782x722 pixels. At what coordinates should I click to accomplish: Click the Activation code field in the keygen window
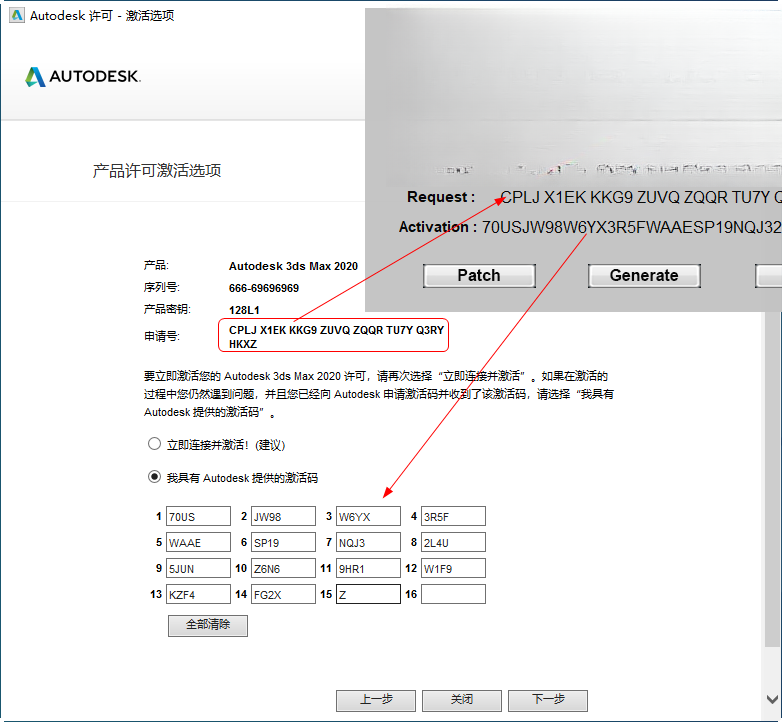click(x=631, y=227)
